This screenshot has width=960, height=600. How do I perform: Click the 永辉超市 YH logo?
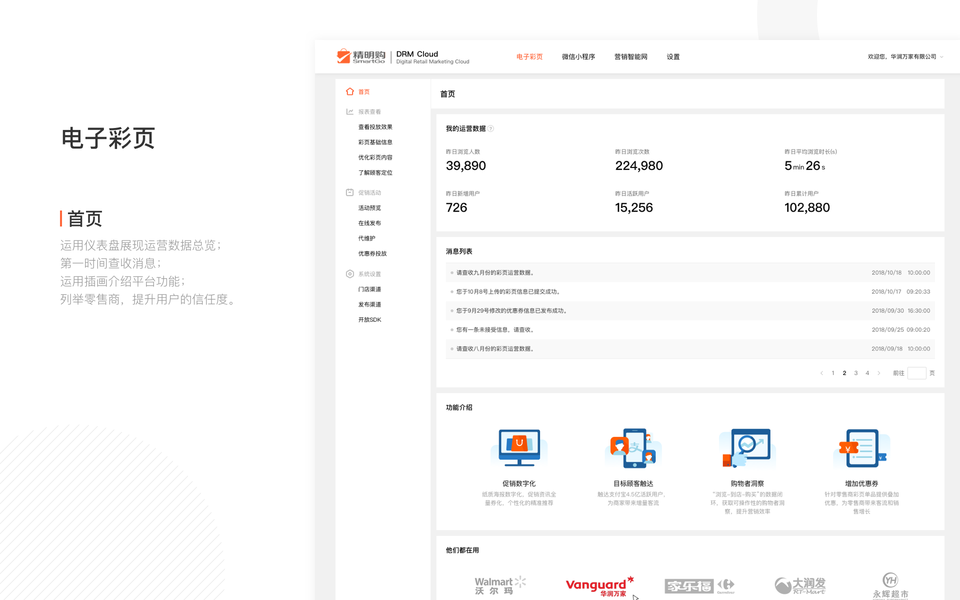coord(890,586)
